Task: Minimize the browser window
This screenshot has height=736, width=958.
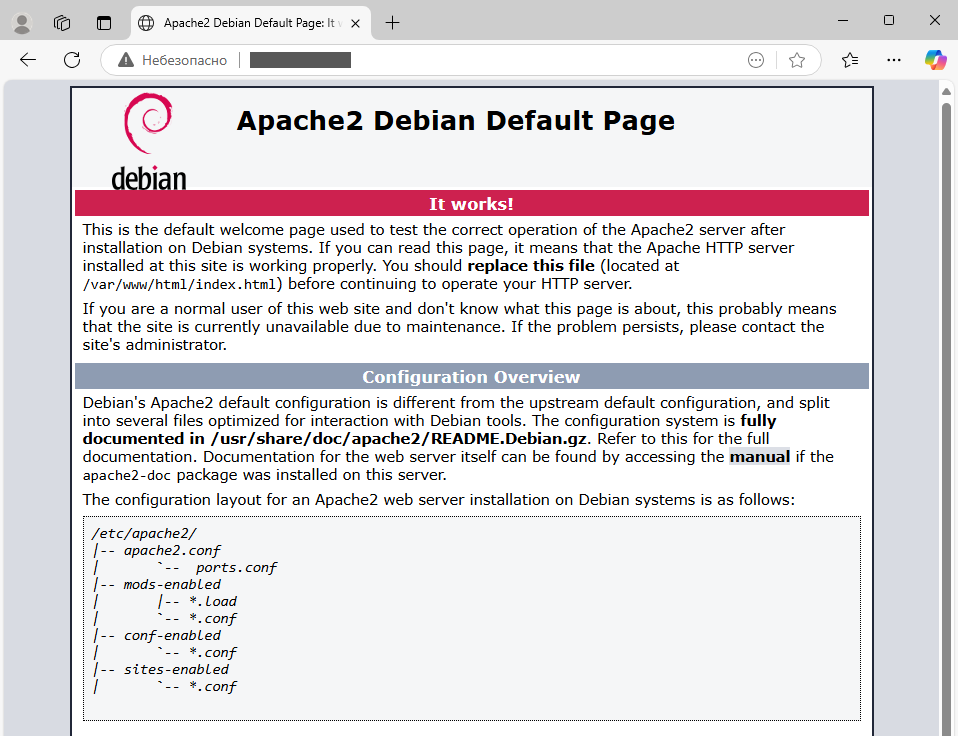Action: (x=843, y=20)
